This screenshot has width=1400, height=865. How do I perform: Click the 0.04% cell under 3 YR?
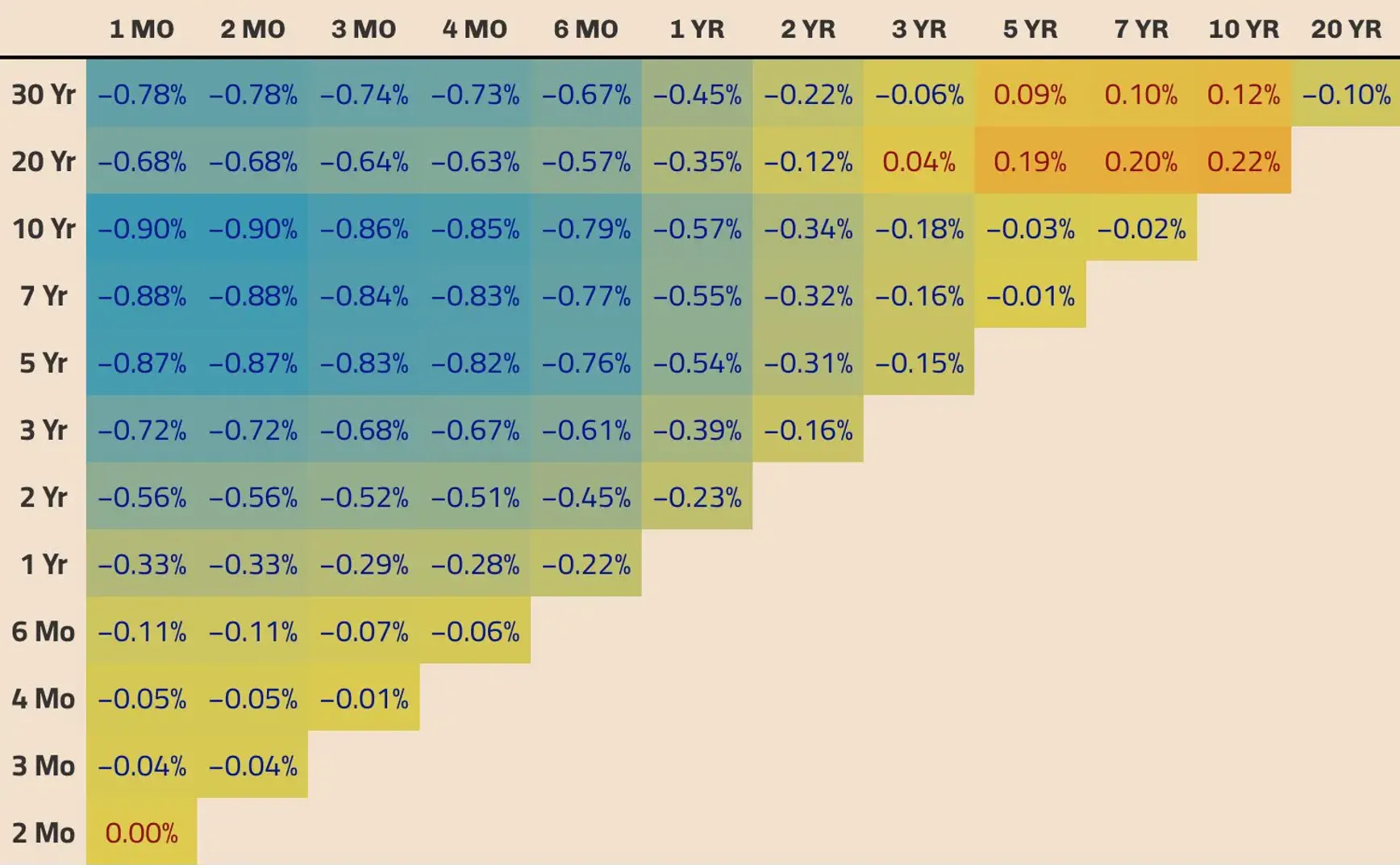click(x=919, y=161)
